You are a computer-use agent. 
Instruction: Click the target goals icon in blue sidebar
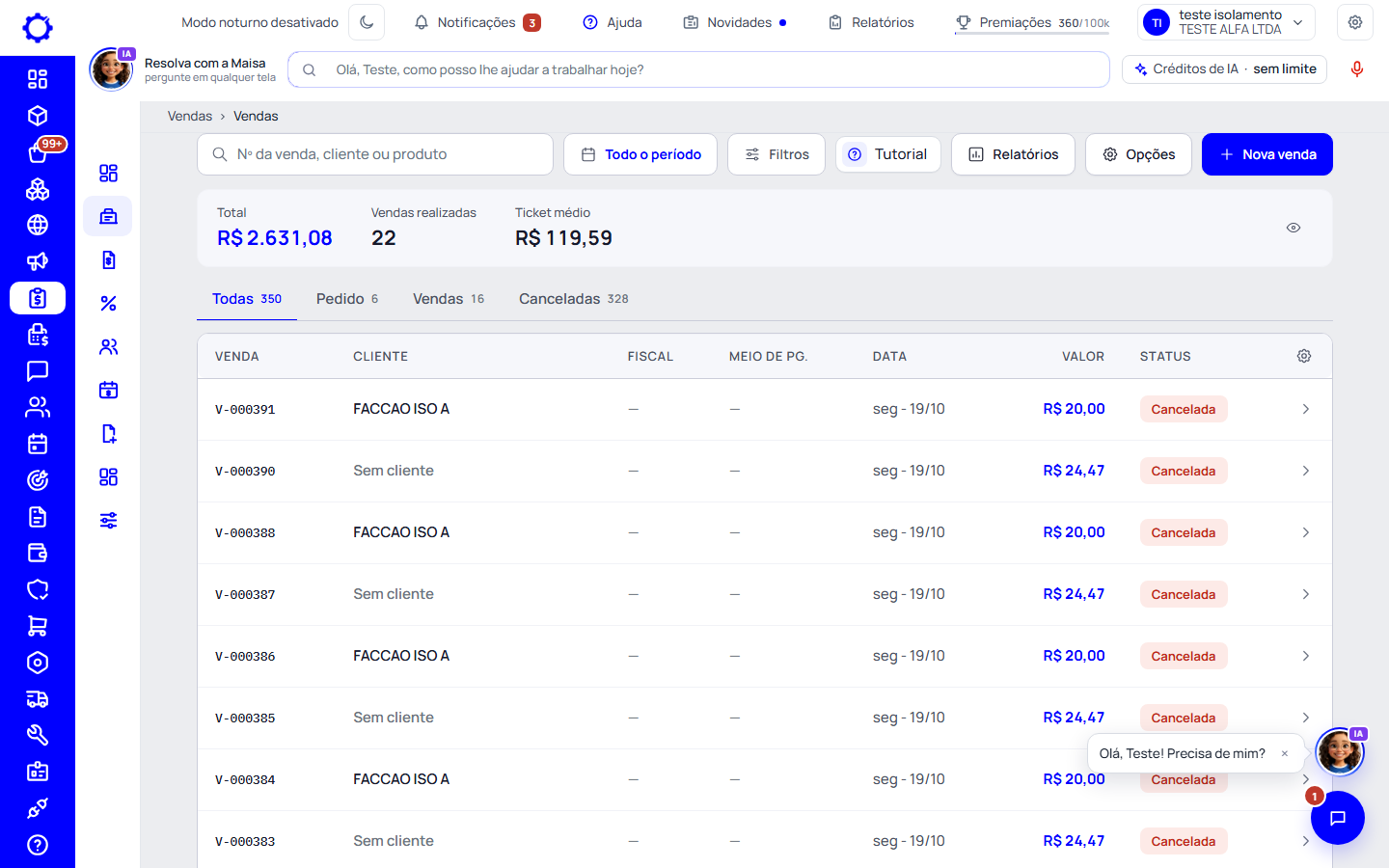(38, 480)
